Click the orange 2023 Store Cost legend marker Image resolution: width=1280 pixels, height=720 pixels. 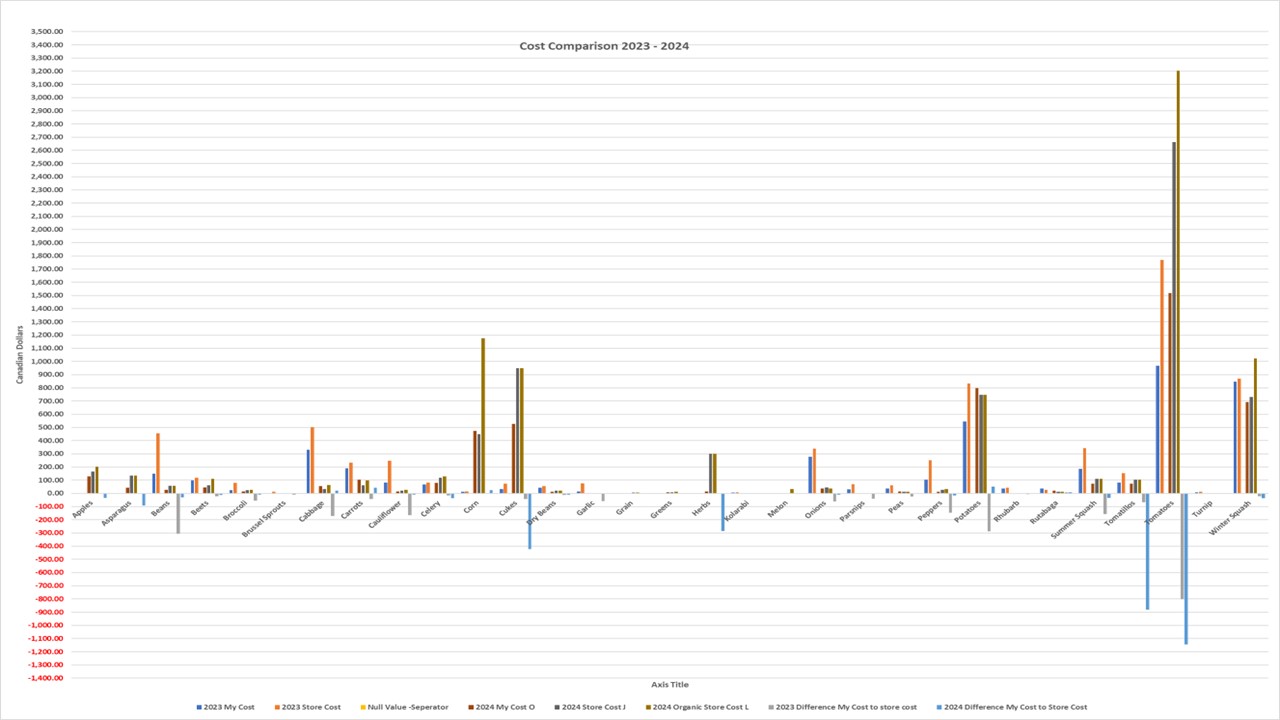click(278, 706)
